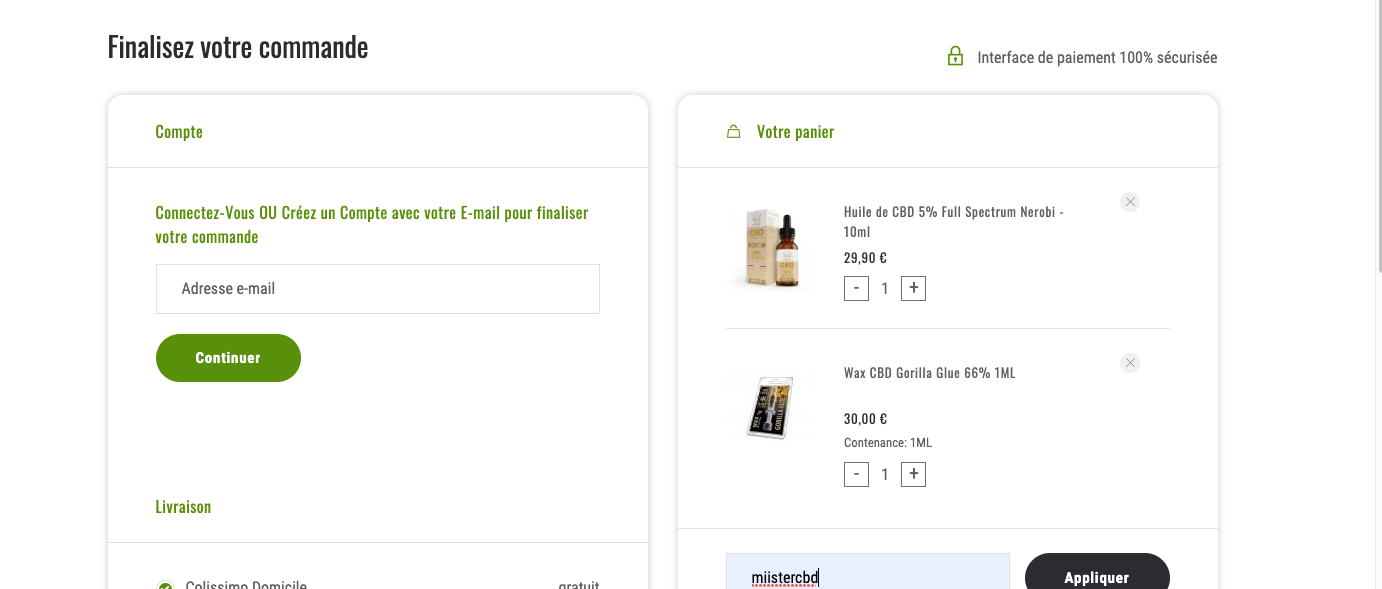Open the Huile de CBD Nerobi product thumbnail
1382x589 pixels.
click(772, 250)
